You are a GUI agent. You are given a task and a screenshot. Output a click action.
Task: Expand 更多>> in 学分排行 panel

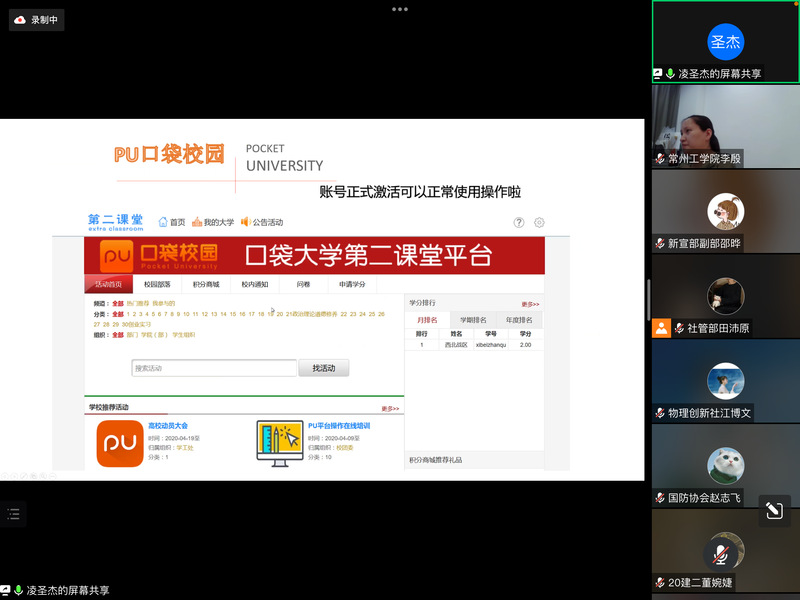pos(530,304)
